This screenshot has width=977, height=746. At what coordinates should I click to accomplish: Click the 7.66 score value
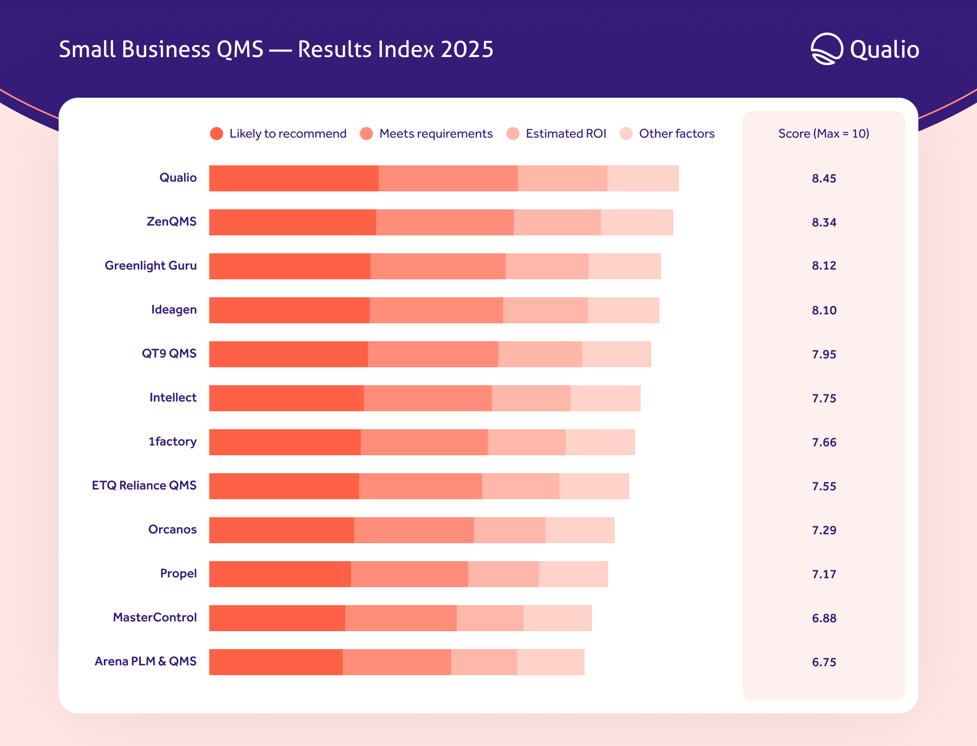[x=824, y=442]
